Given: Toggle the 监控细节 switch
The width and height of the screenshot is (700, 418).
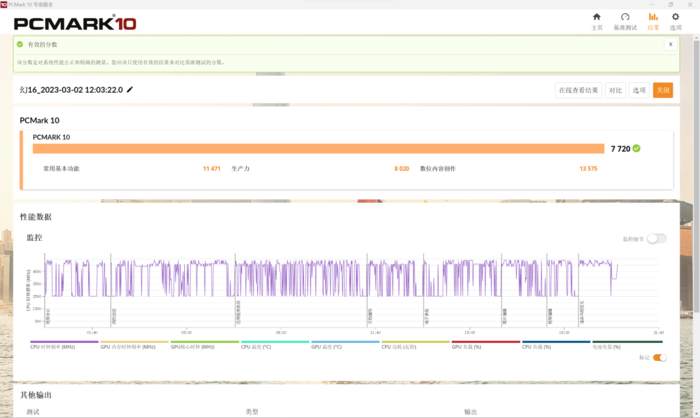Looking at the screenshot, I should (x=657, y=239).
